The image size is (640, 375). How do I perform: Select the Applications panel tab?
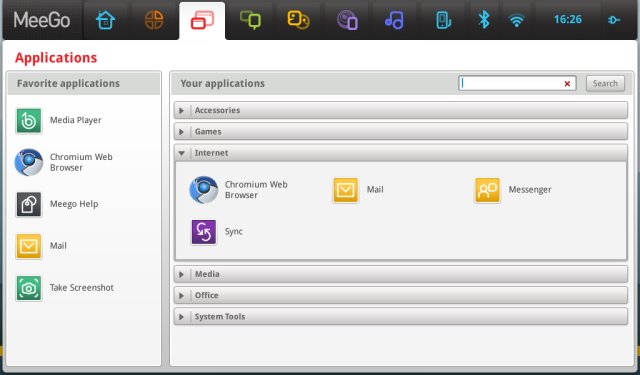(202, 20)
